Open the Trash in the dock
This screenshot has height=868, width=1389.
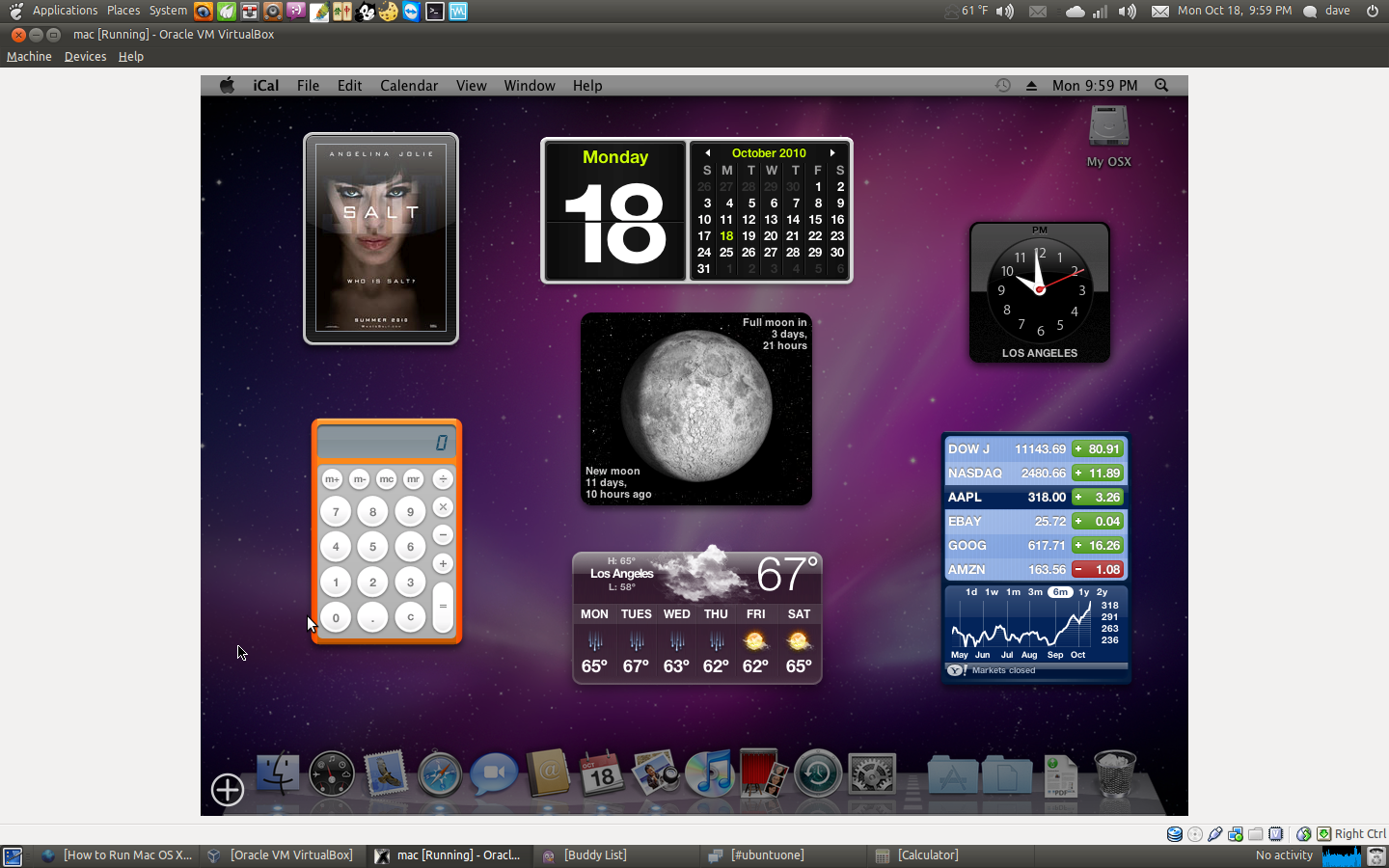point(1115,773)
